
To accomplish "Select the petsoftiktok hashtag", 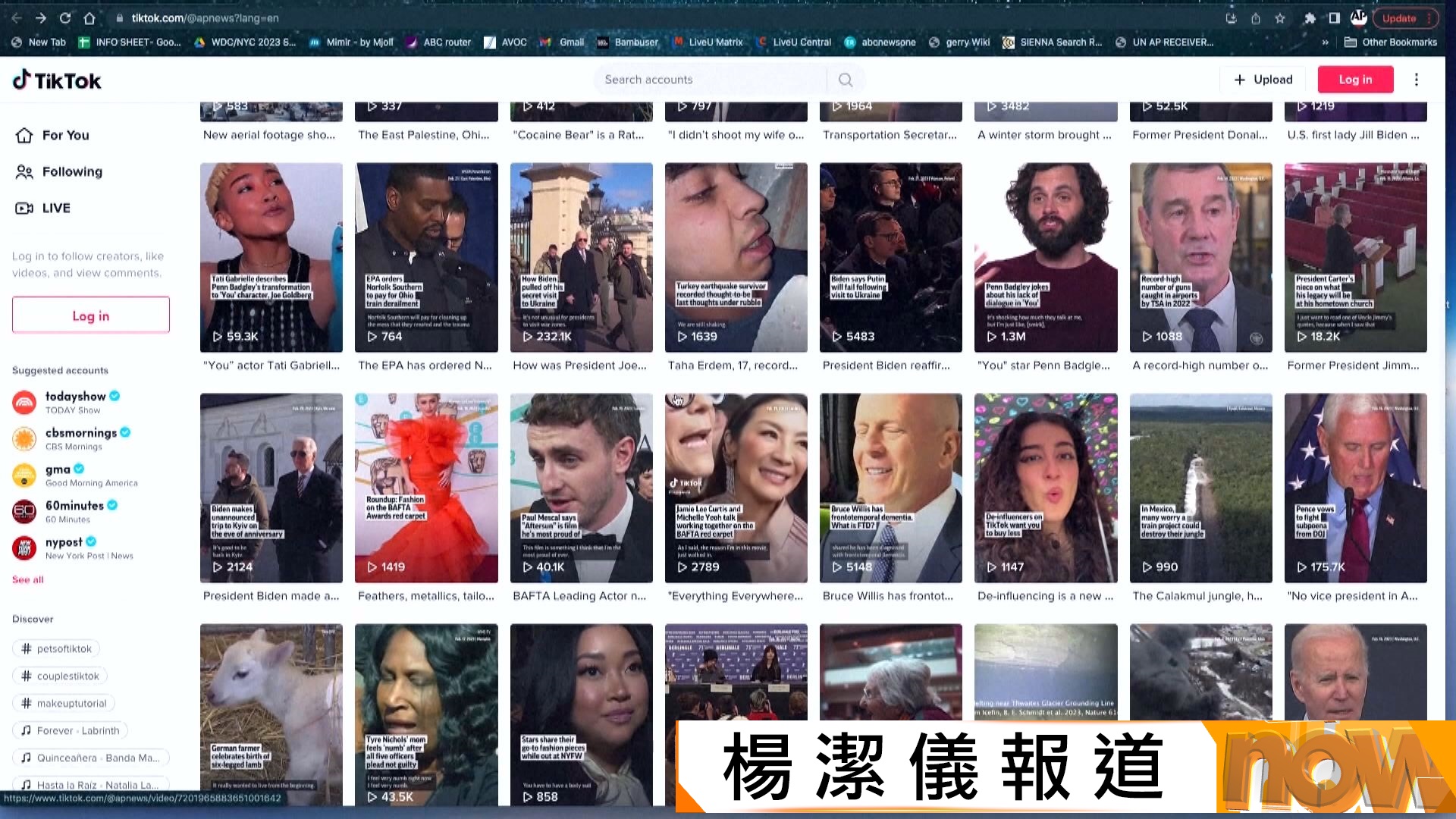I will pyautogui.click(x=57, y=648).
